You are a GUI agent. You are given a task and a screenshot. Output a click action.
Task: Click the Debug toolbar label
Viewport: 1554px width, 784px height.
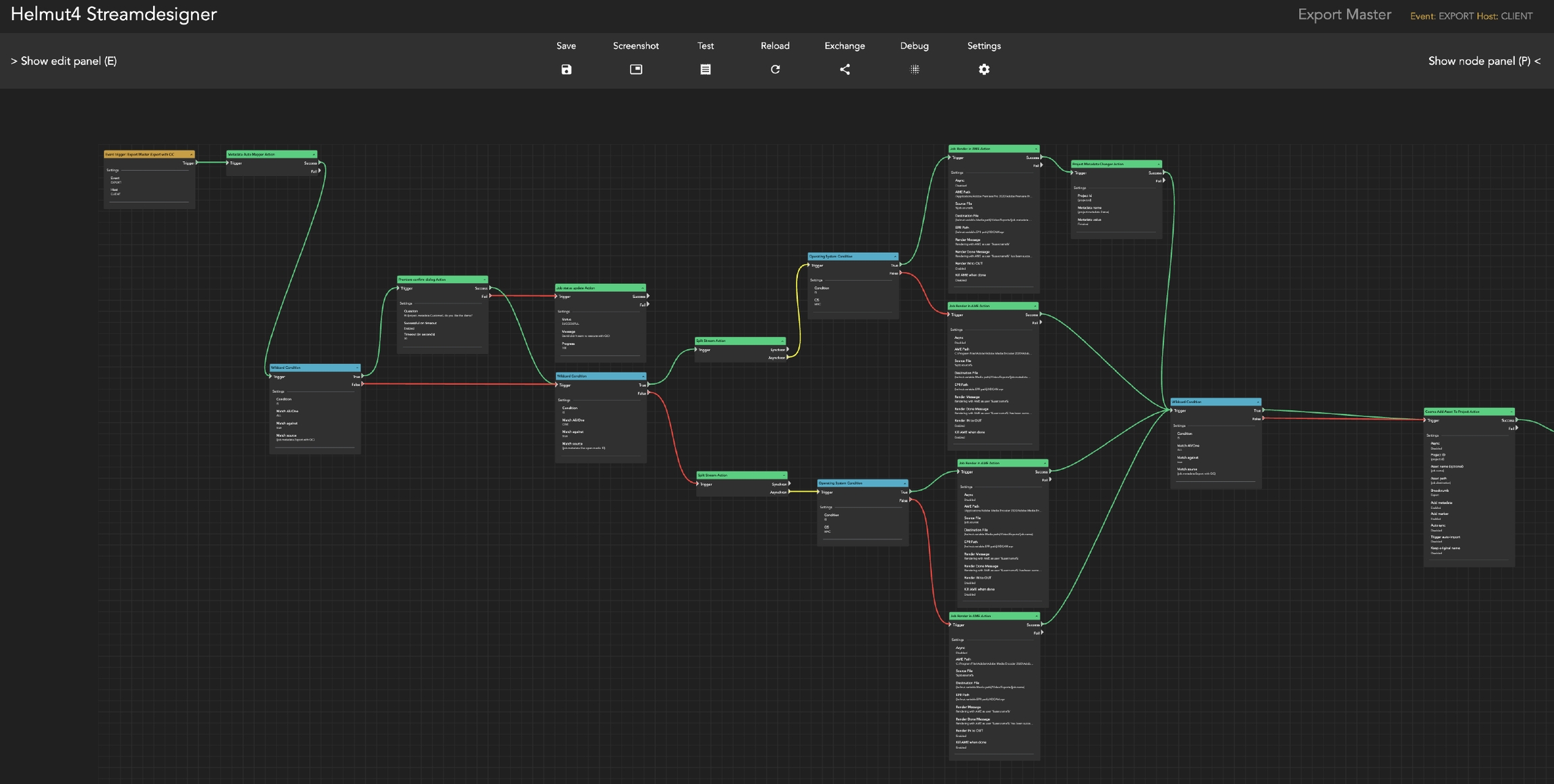[914, 46]
